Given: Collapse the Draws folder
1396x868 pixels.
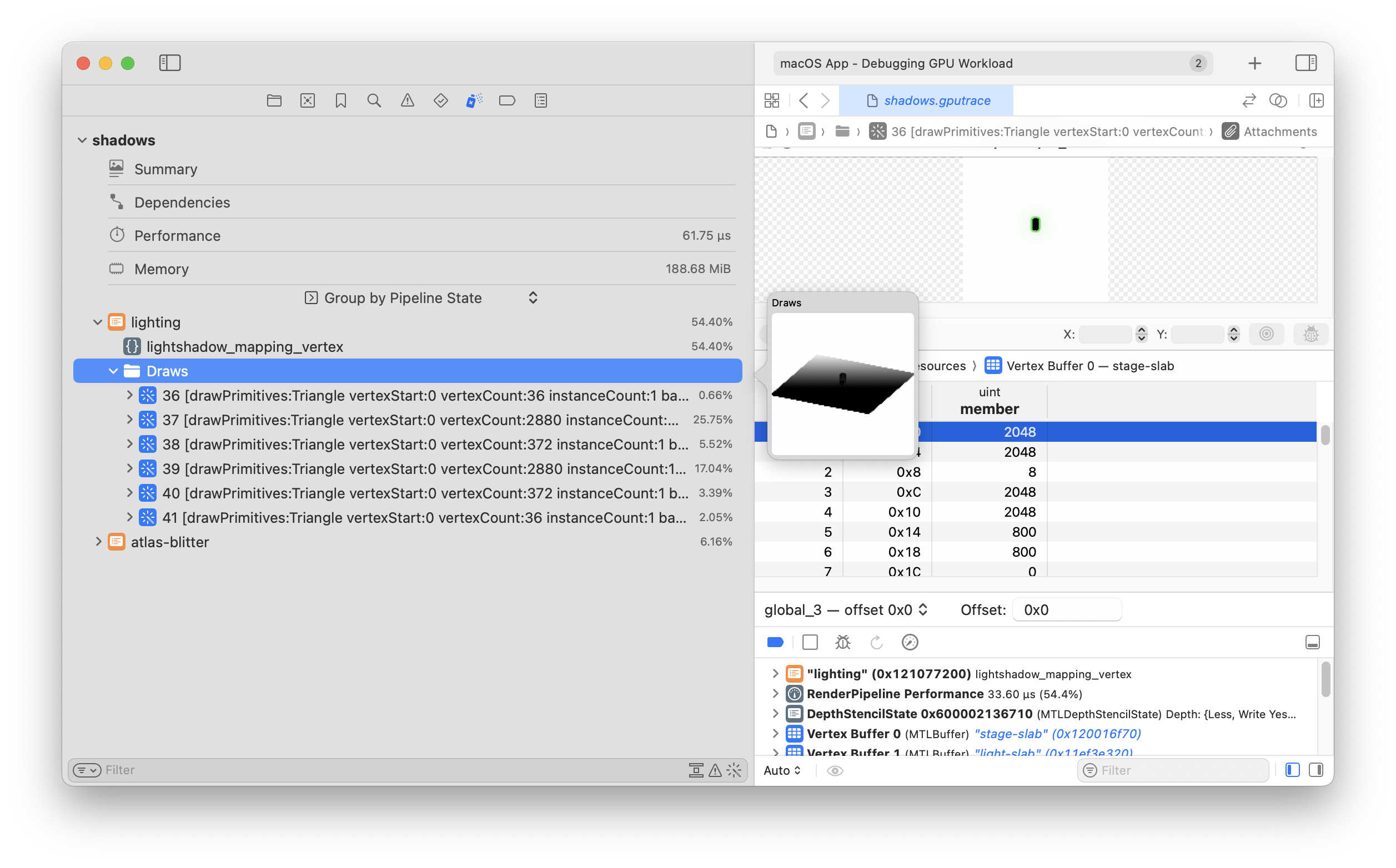Looking at the screenshot, I should pyautogui.click(x=113, y=371).
